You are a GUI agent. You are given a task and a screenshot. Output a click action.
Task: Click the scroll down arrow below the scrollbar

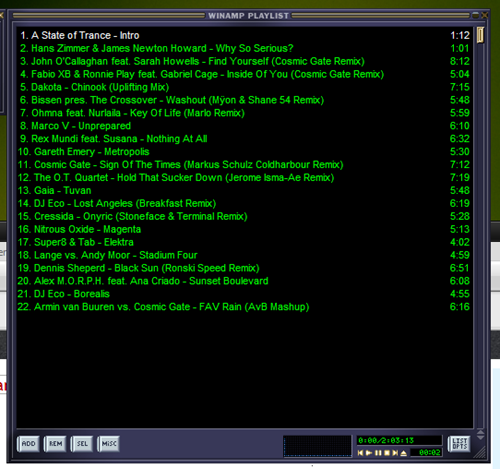pyautogui.click(x=480, y=437)
